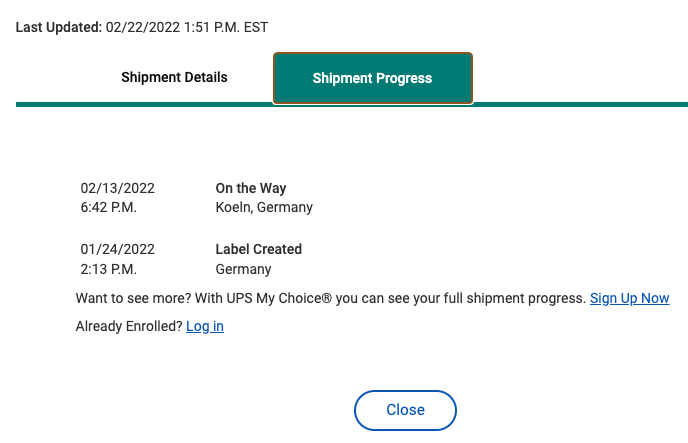Open the Sign Up Now link
This screenshot has height=443, width=688.
(629, 298)
